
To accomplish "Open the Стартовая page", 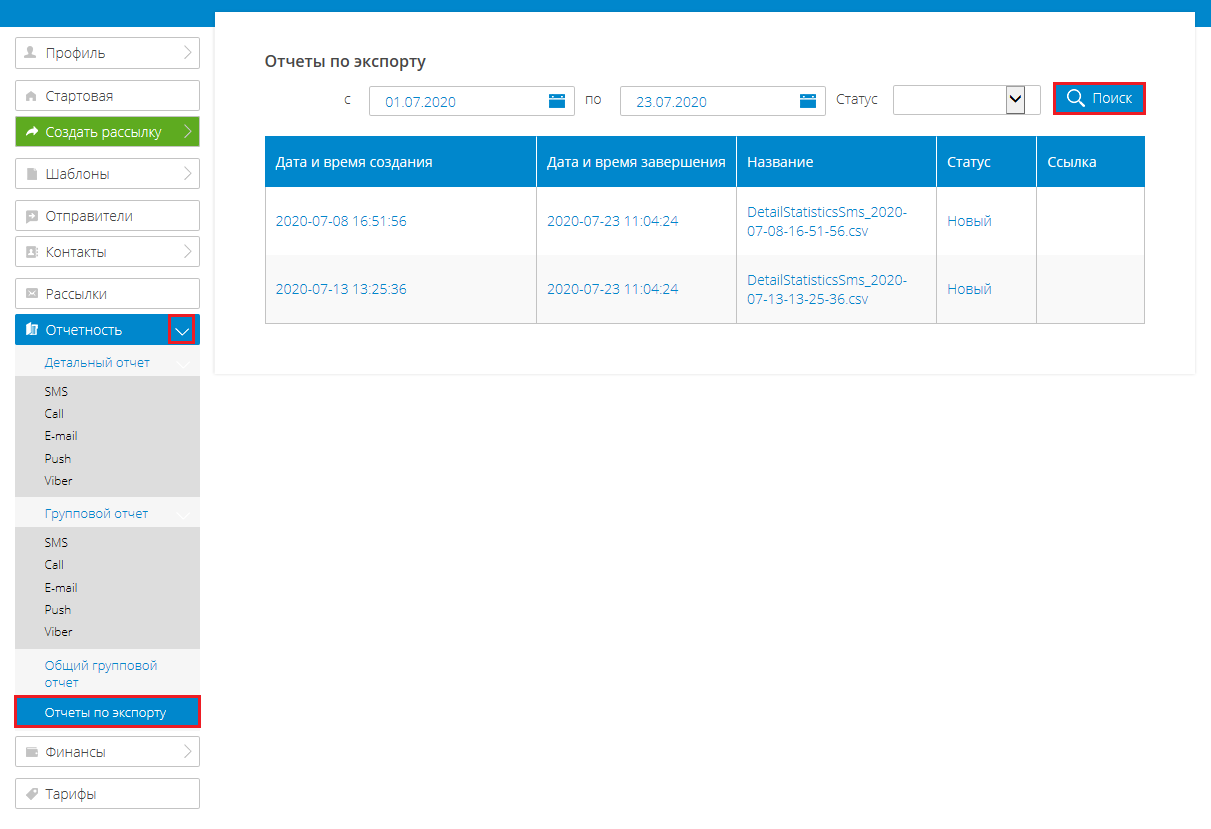I will click(x=107, y=96).
